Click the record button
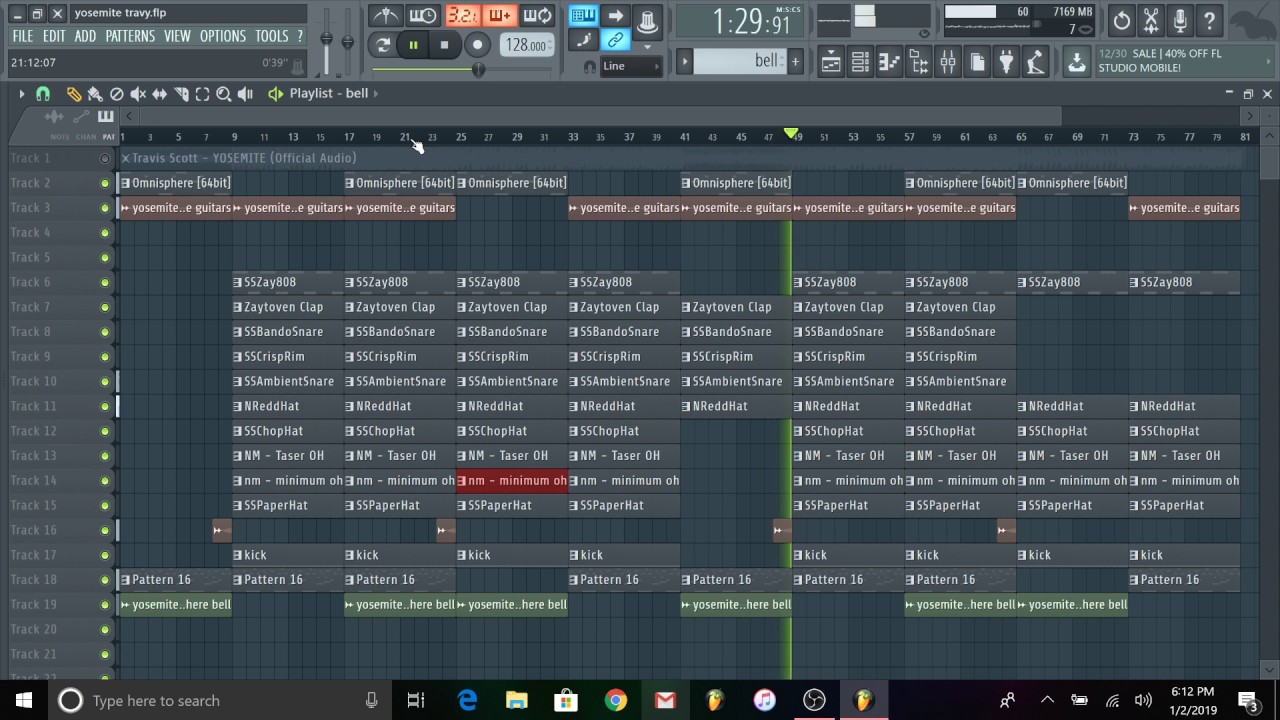This screenshot has height=720, width=1280. click(477, 45)
